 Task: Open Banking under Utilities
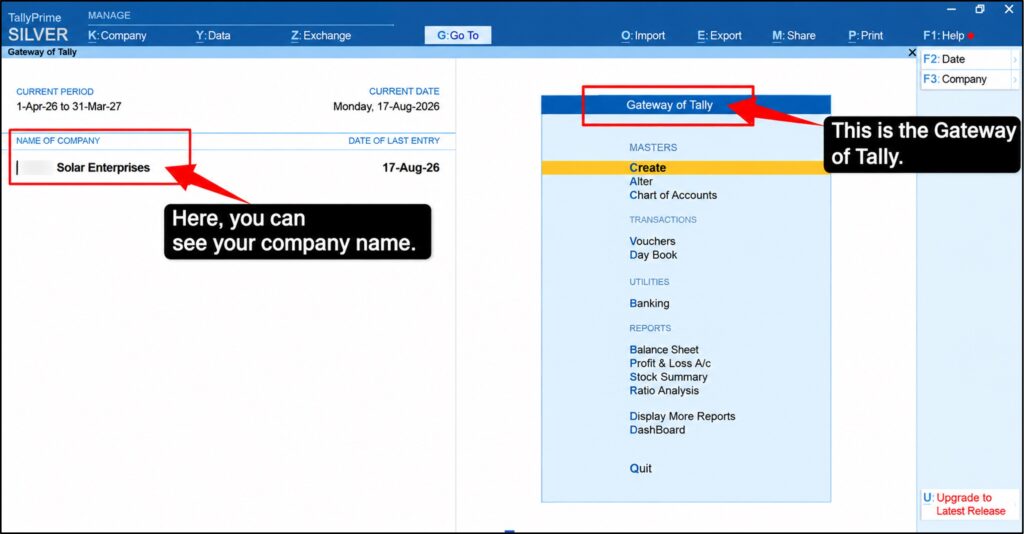pyautogui.click(x=649, y=304)
